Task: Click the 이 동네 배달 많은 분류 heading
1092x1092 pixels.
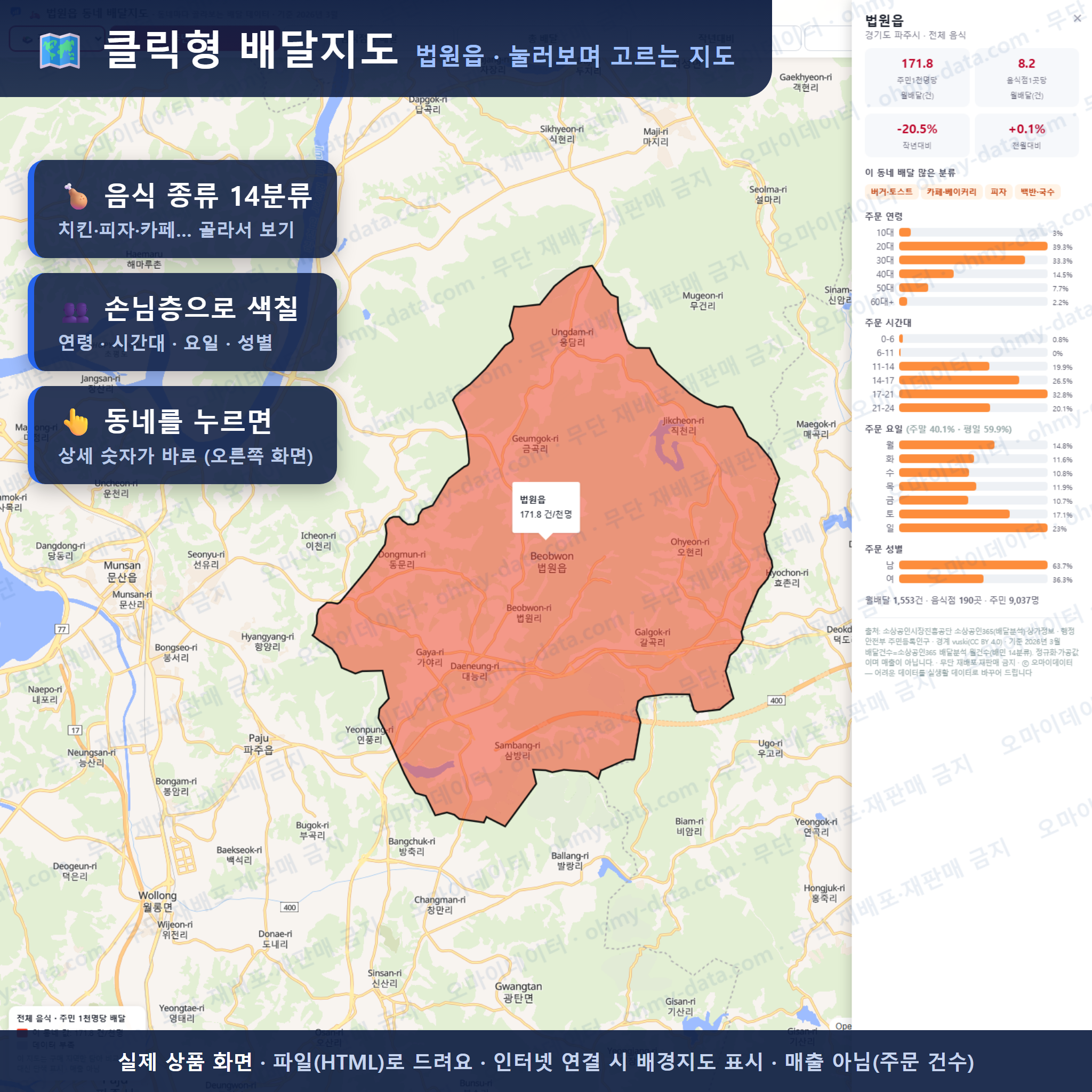Action: [x=910, y=173]
